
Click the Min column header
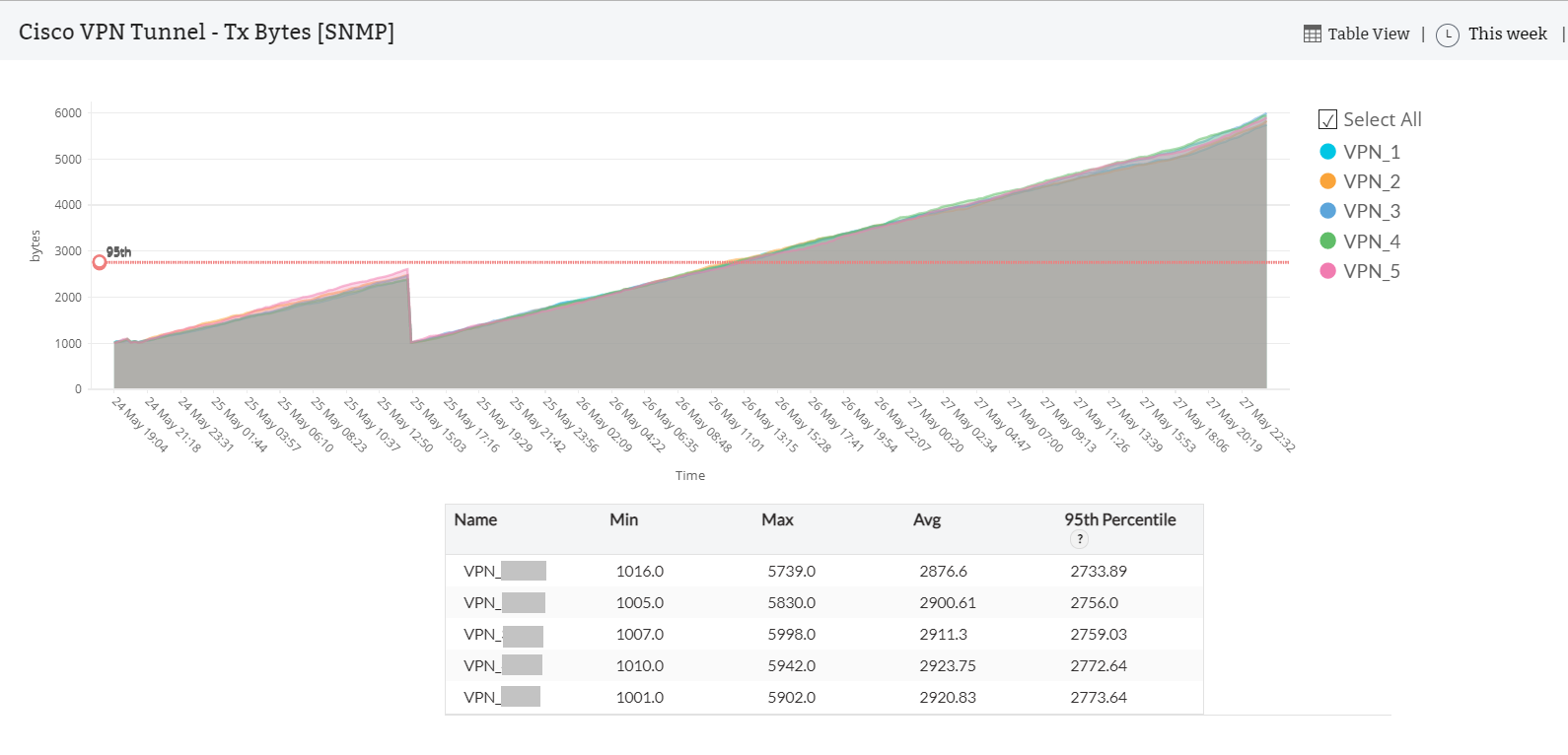tap(623, 520)
